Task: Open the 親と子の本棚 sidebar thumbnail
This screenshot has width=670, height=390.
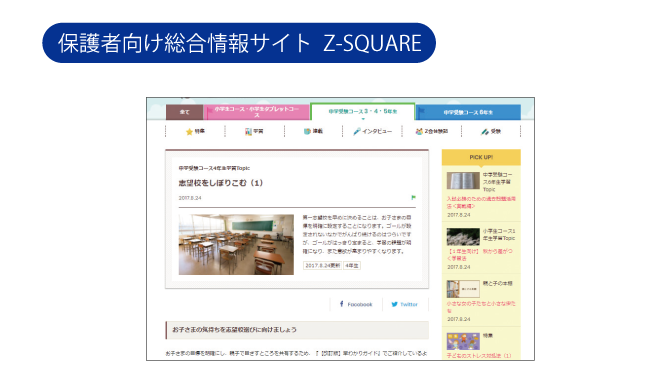Action: pyautogui.click(x=463, y=289)
